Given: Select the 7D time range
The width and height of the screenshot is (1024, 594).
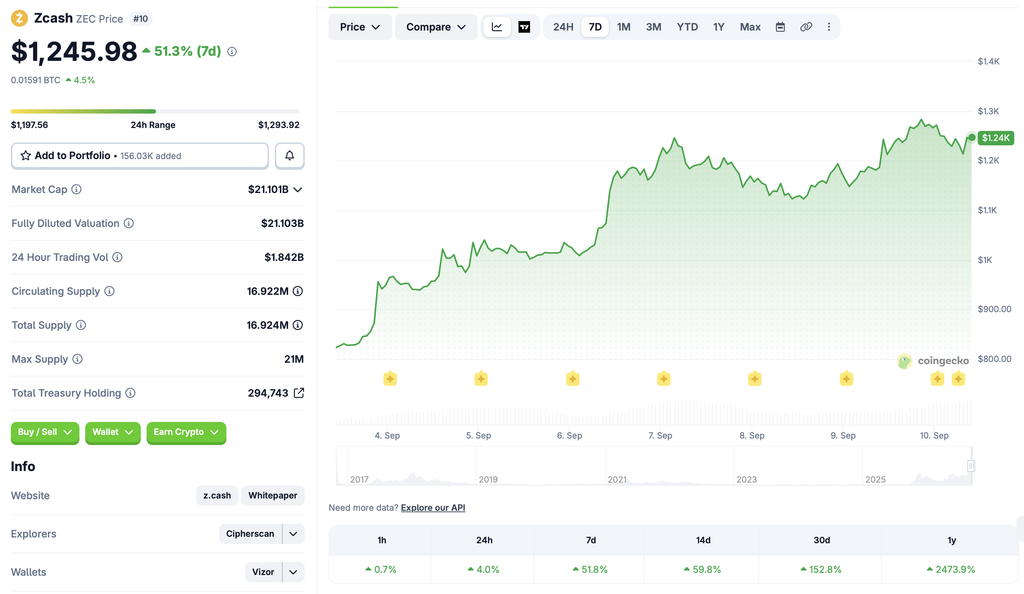Looking at the screenshot, I should [x=595, y=27].
